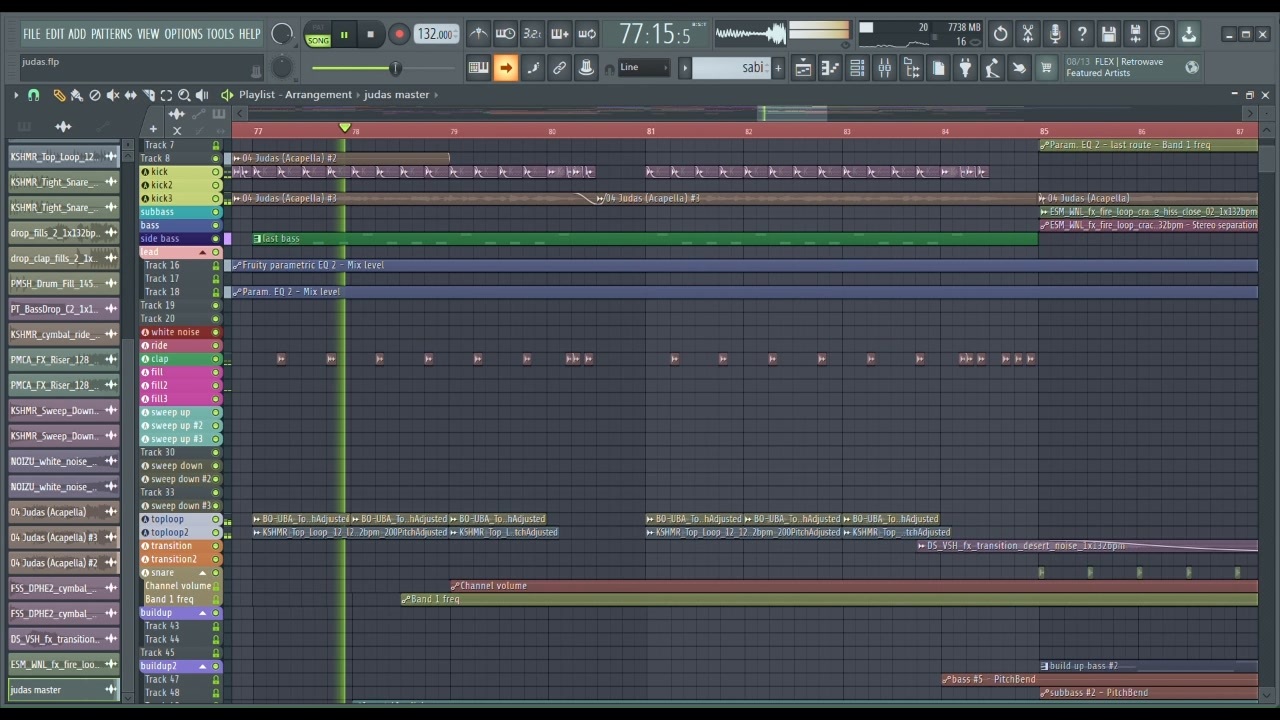Open the mixer view
Image resolution: width=1280 pixels, height=720 pixels.
pyautogui.click(x=885, y=68)
